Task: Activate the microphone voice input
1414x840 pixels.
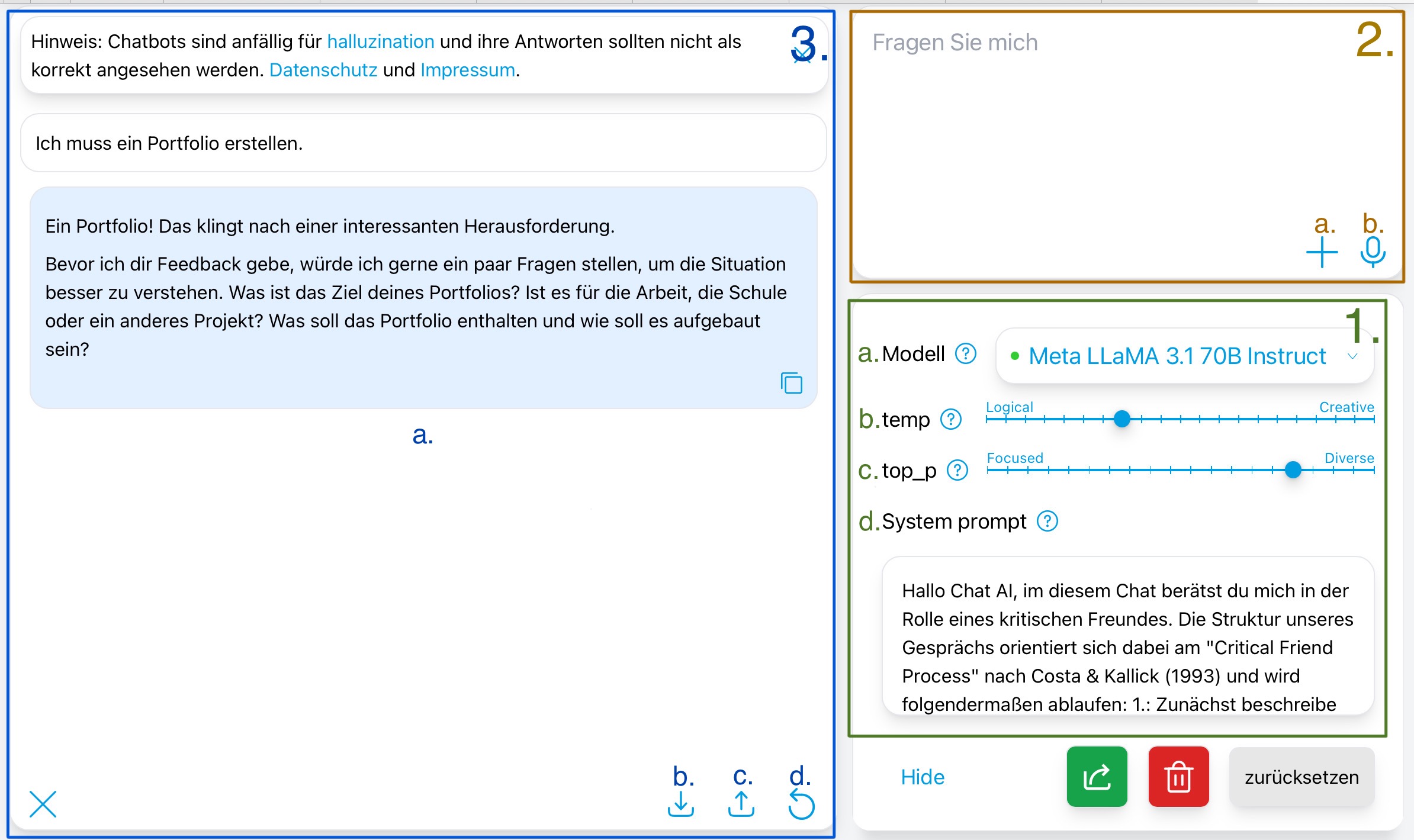Action: pos(1373,252)
